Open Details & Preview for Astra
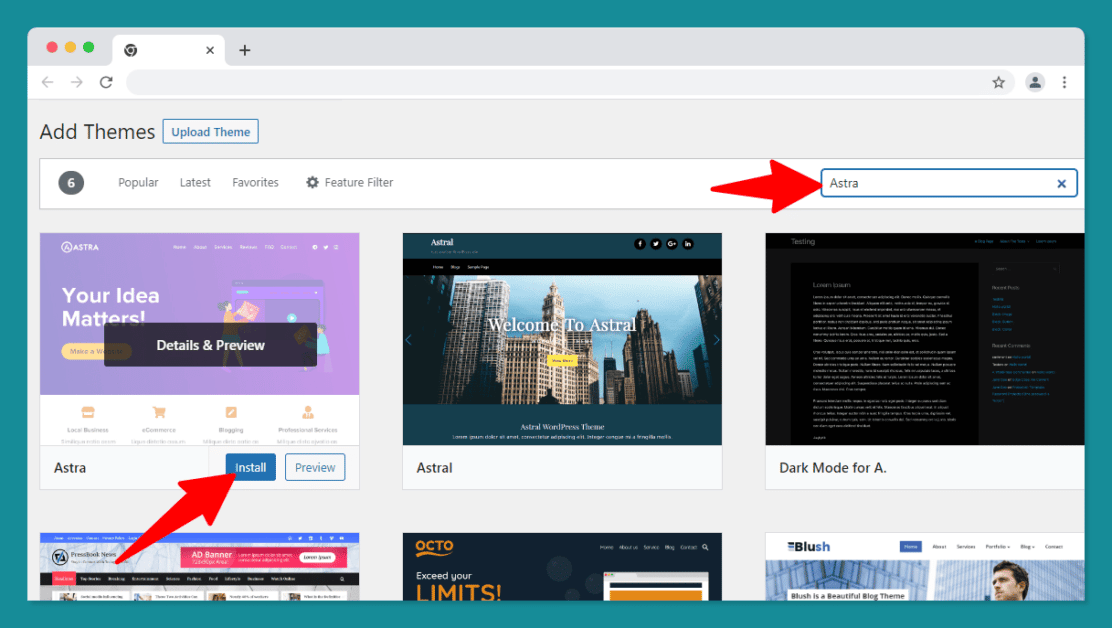The height and width of the screenshot is (628, 1112). point(211,345)
